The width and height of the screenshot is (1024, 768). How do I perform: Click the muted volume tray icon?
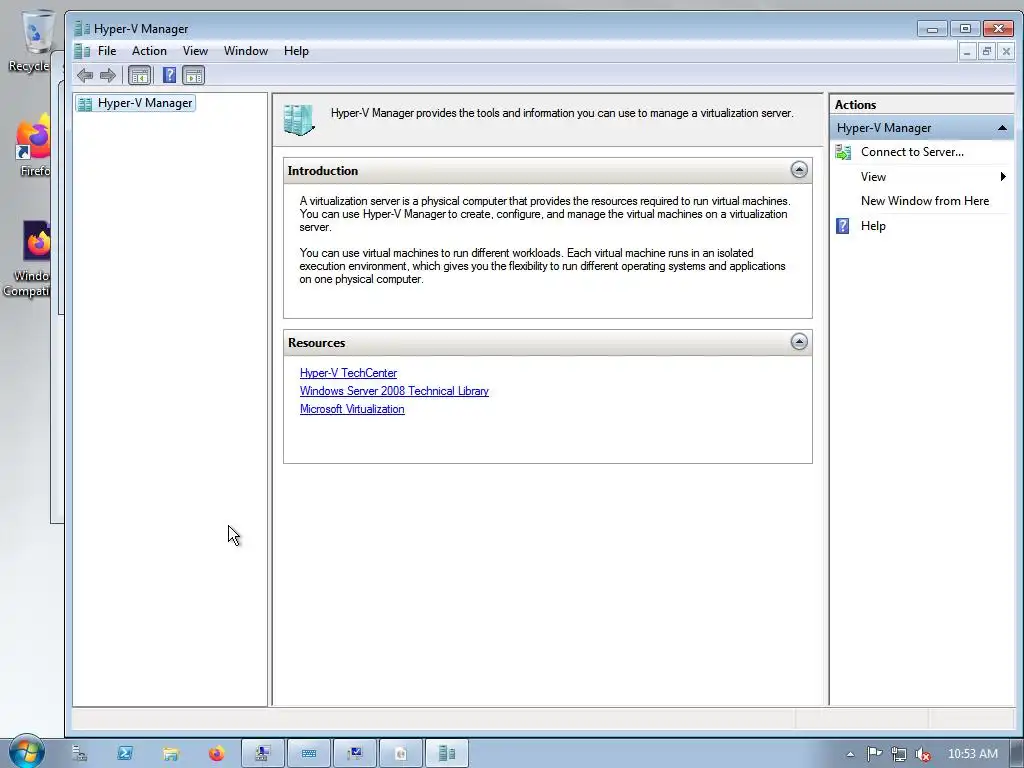[x=923, y=754]
